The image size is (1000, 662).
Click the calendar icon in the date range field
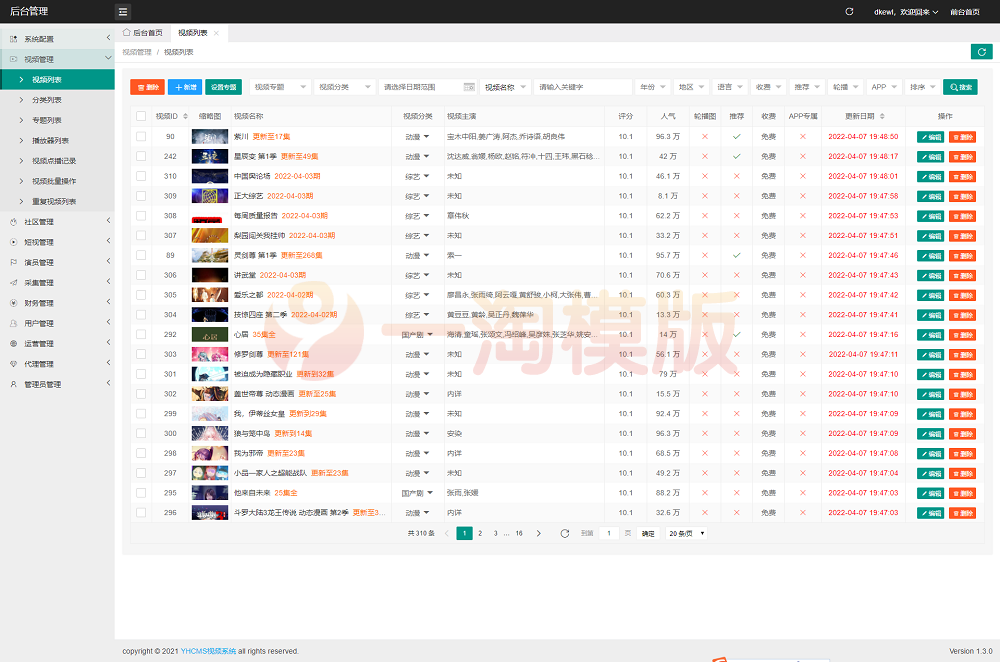coord(468,87)
